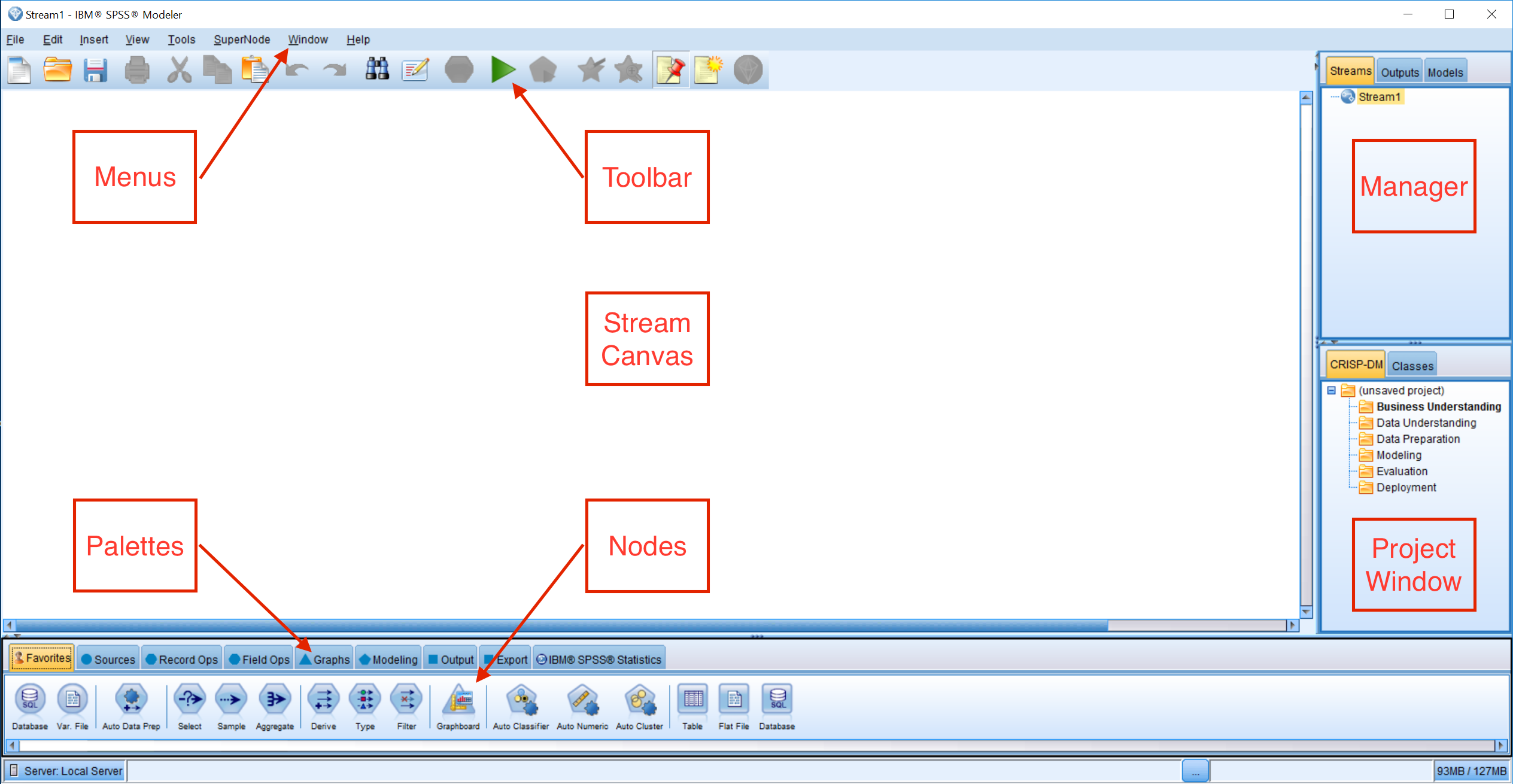
Task: Add the Auto Data Prep node
Action: click(131, 707)
